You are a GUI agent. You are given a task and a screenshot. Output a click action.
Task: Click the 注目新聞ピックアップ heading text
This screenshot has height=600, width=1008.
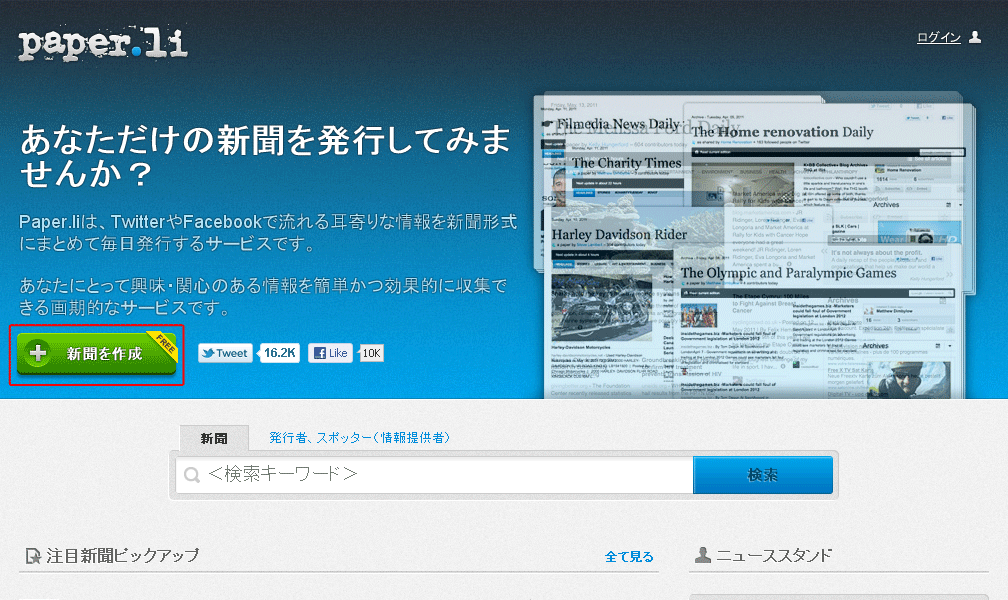tap(123, 556)
